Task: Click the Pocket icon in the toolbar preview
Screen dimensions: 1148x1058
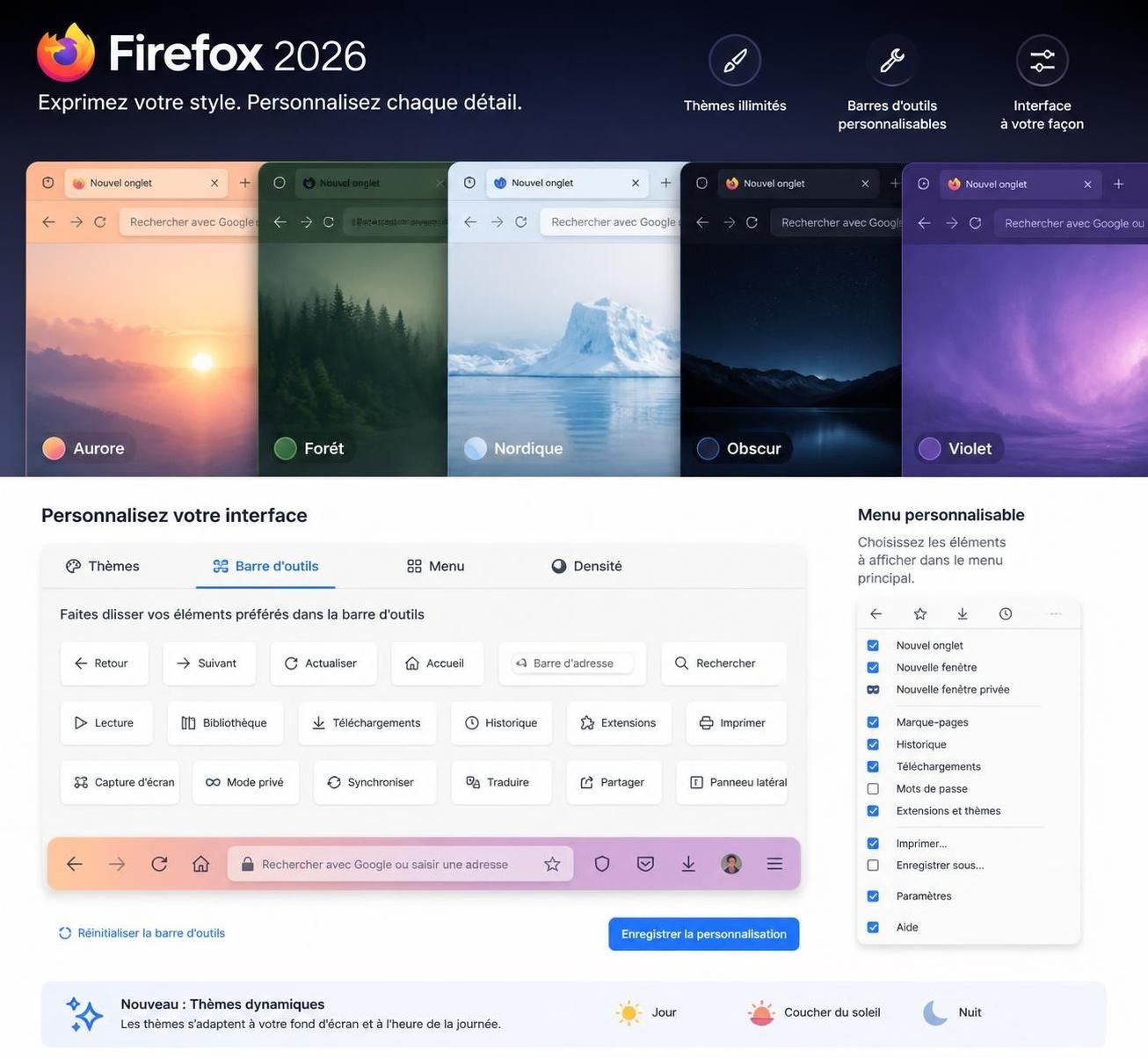Action: point(645,864)
